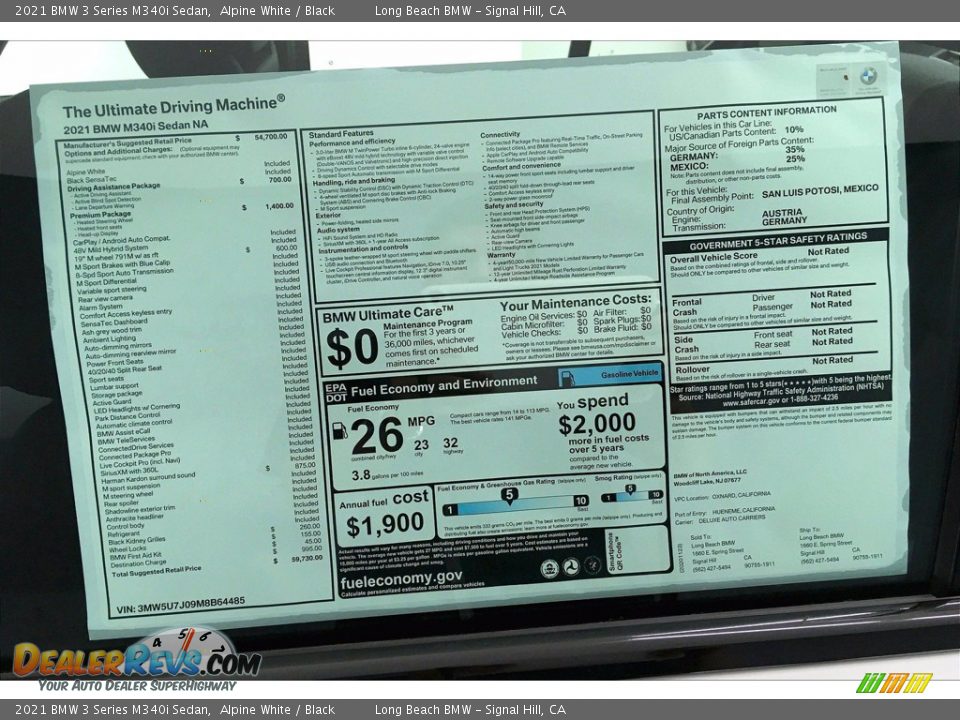The height and width of the screenshot is (720, 960).
Task: Click BMW of North America, LLC address
Action: click(x=710, y=477)
